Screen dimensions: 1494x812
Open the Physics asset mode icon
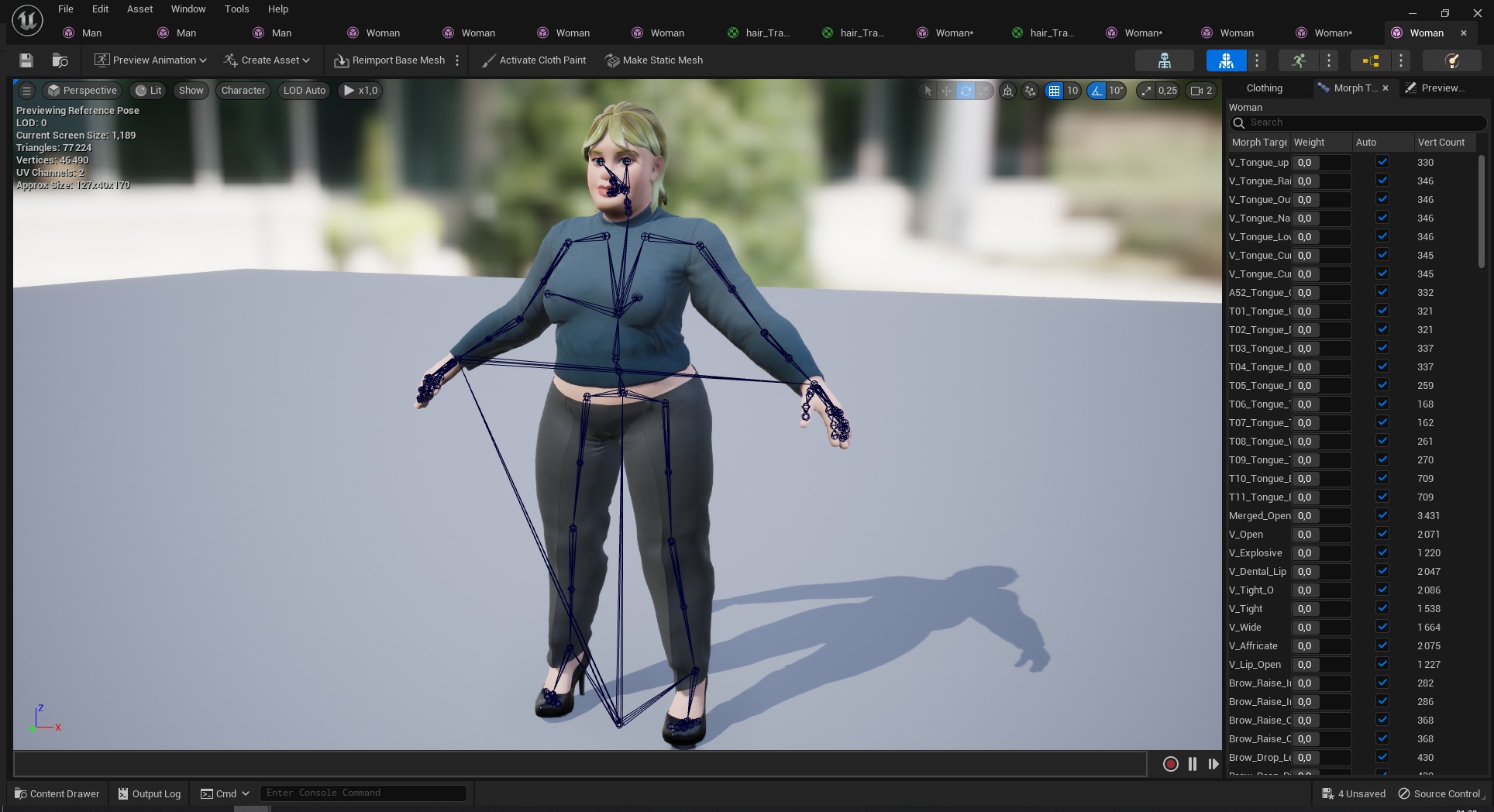[x=1452, y=60]
